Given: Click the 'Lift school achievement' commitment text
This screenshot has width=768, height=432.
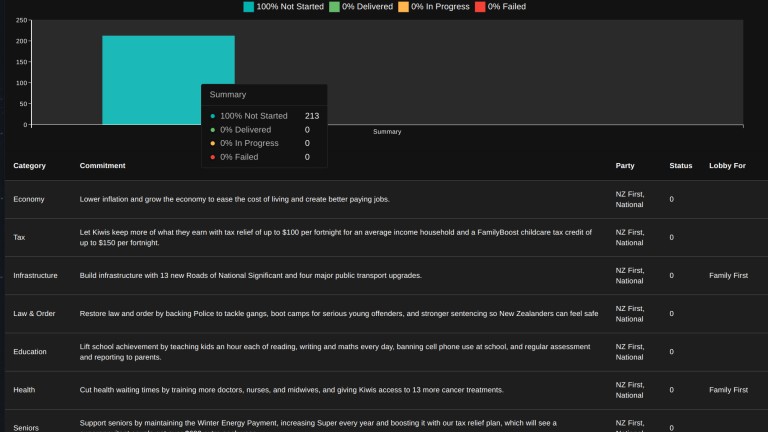Looking at the screenshot, I should click(335, 352).
